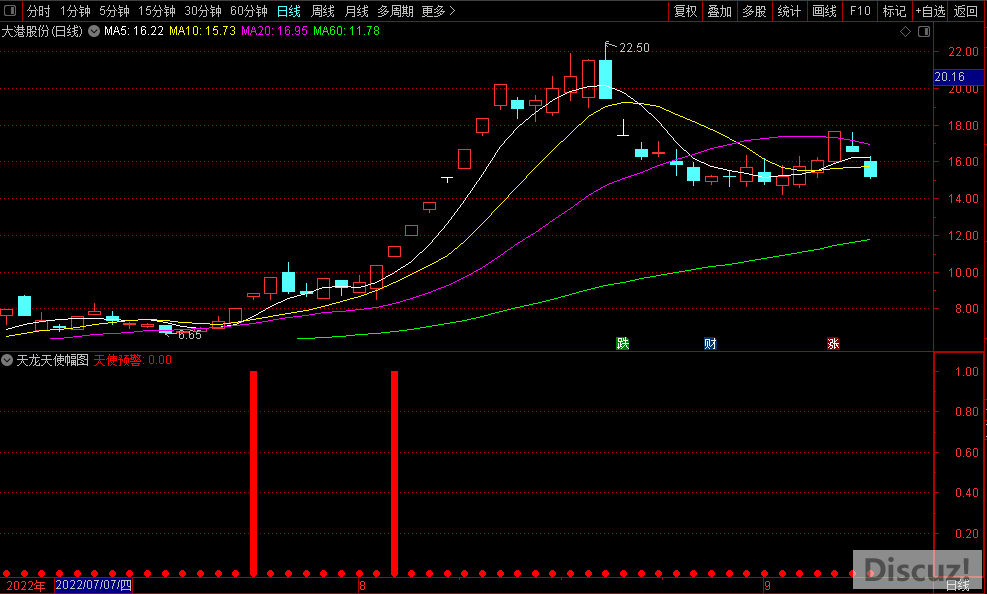This screenshot has width=987, height=594.
Task: Toggle 叠加 overlay mode
Action: coord(719,11)
